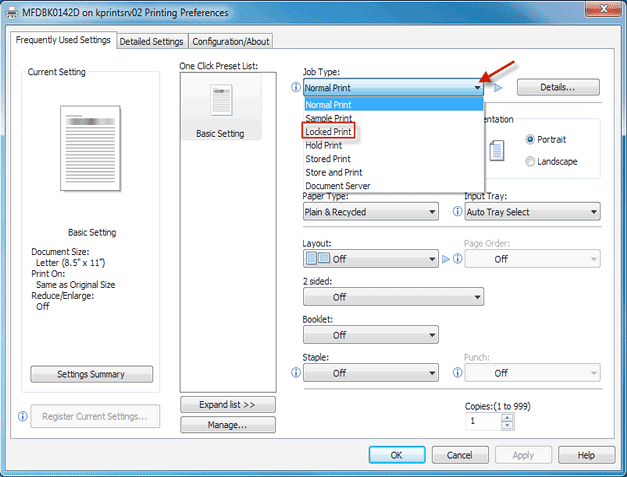
Task: Click the info icon next to Layout
Action: point(296,259)
